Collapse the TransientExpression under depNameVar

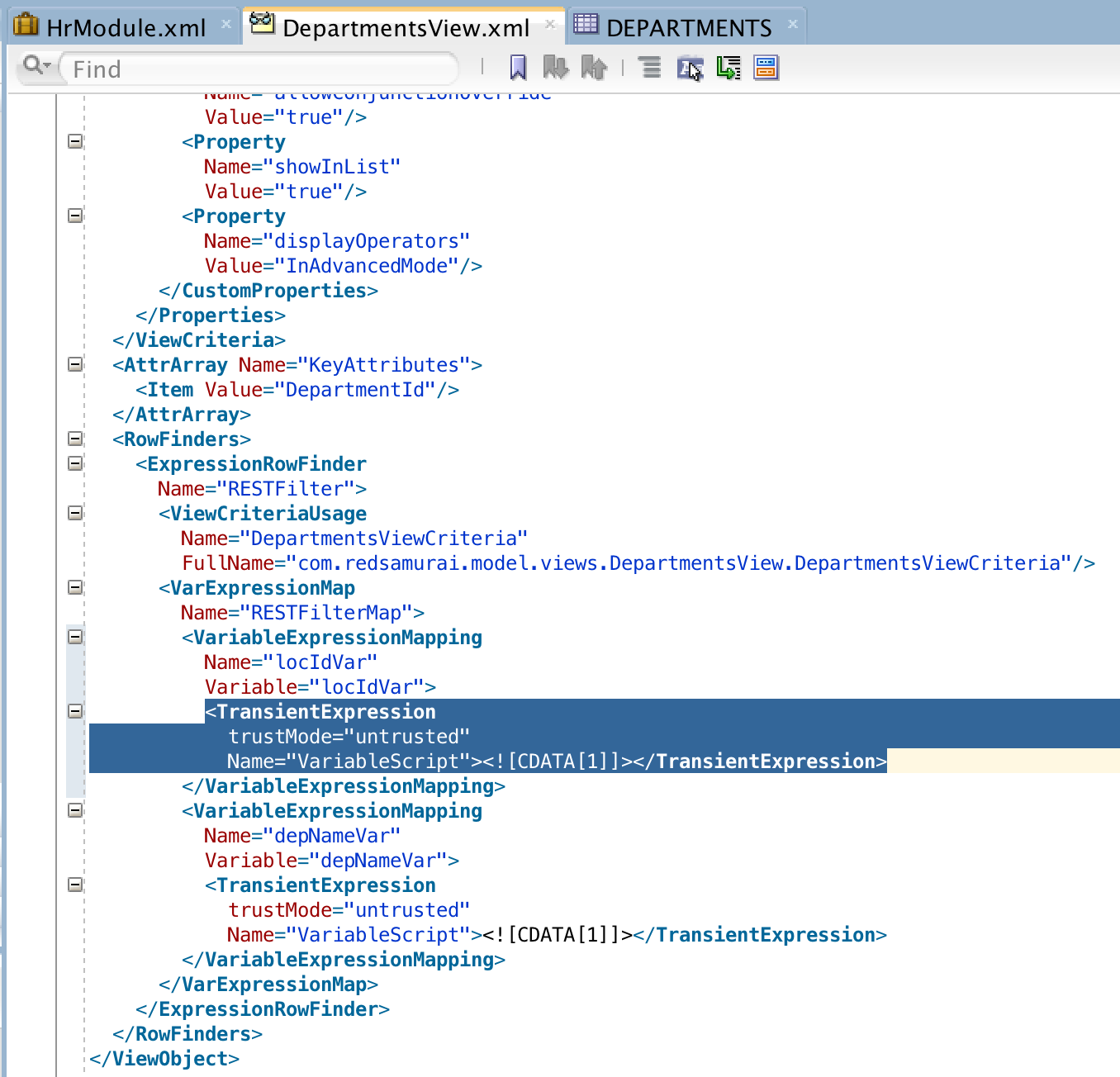(75, 885)
